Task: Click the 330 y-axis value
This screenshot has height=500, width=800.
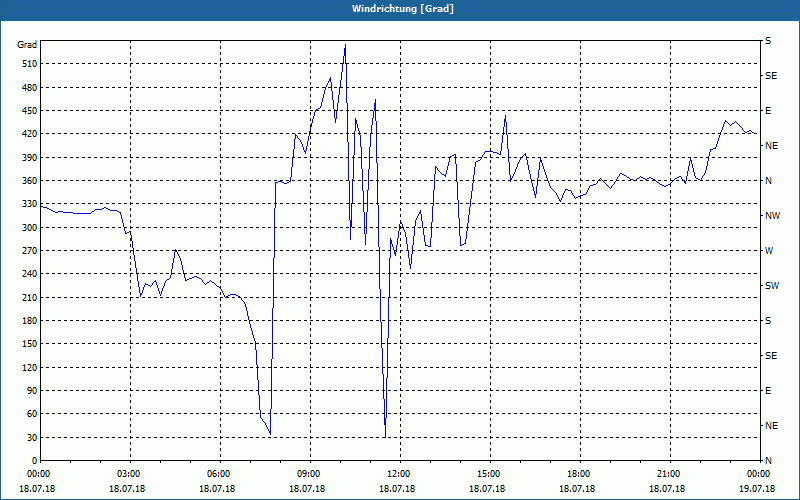Action: pos(30,204)
